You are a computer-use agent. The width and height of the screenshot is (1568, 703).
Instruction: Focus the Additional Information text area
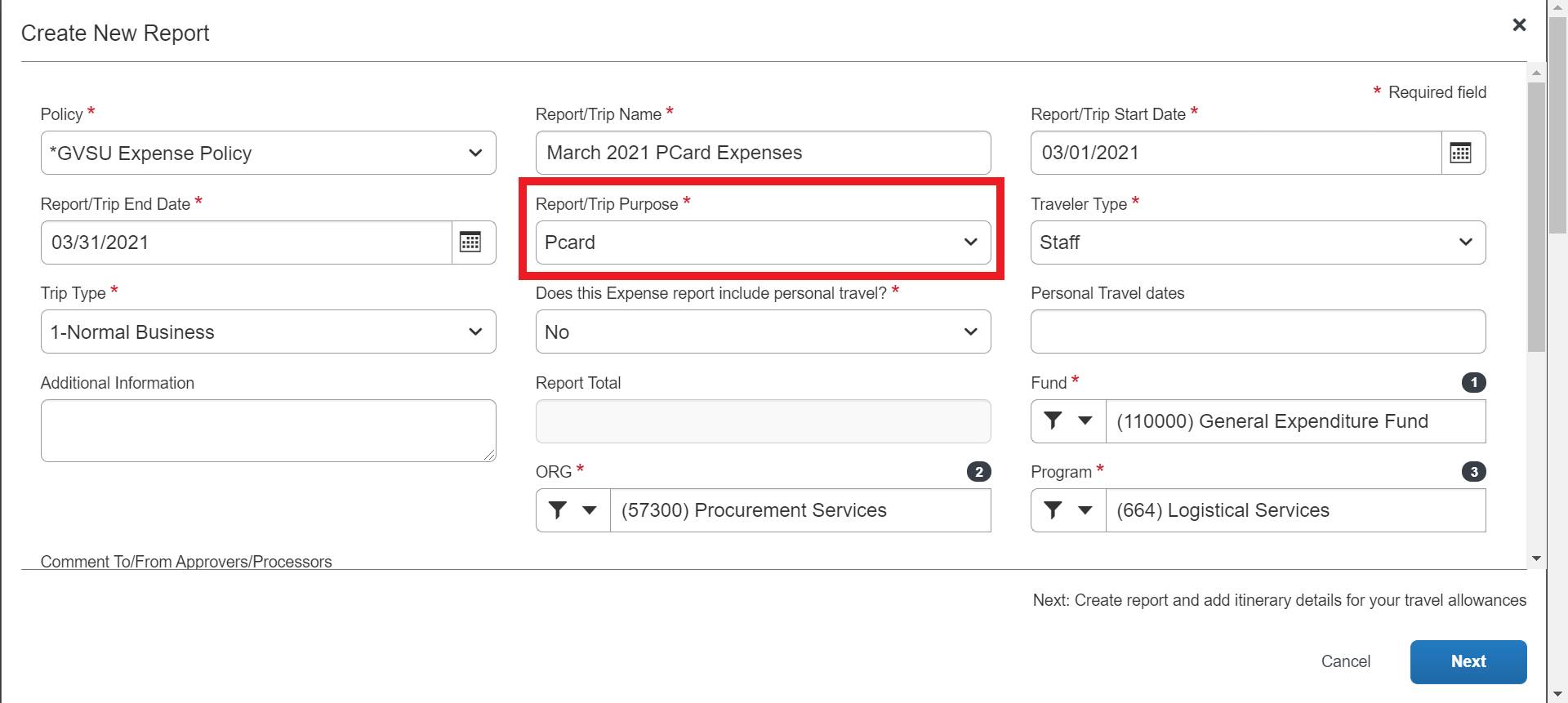coord(268,430)
